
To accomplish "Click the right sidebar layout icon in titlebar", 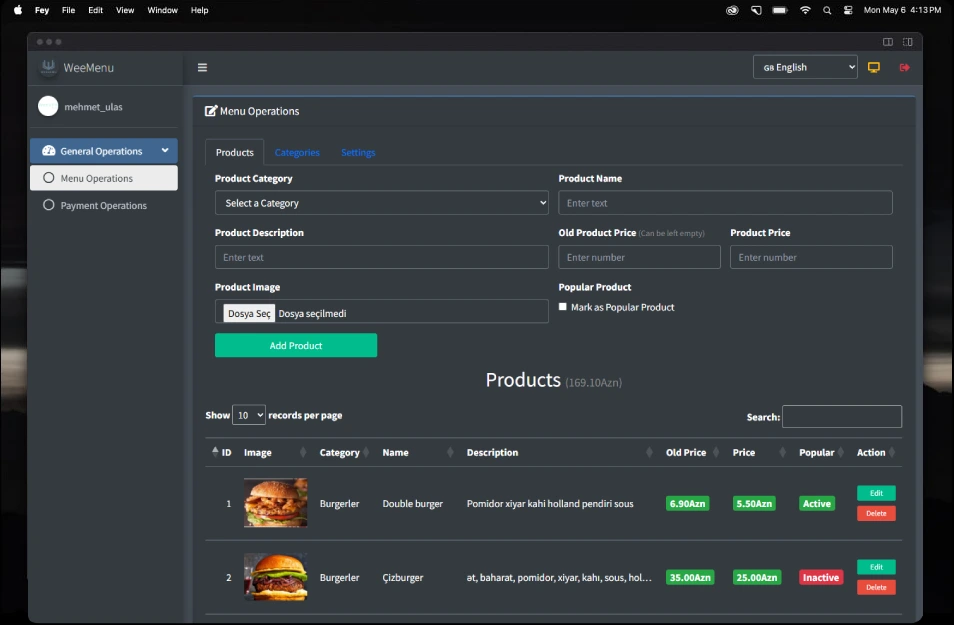I will (907, 42).
